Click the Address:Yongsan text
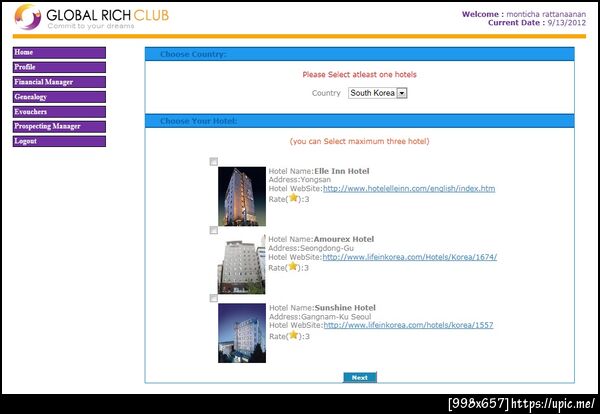Viewport: 600px width, 414px height. click(x=300, y=179)
